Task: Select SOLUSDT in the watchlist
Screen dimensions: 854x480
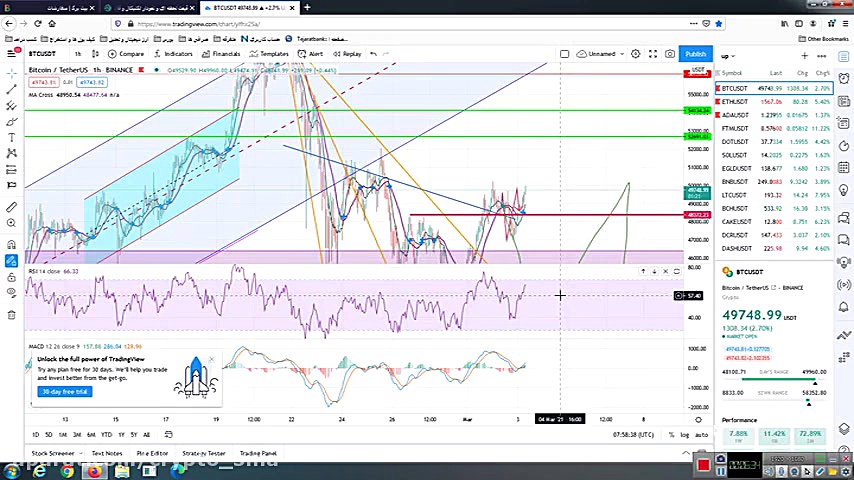Action: tap(774, 155)
